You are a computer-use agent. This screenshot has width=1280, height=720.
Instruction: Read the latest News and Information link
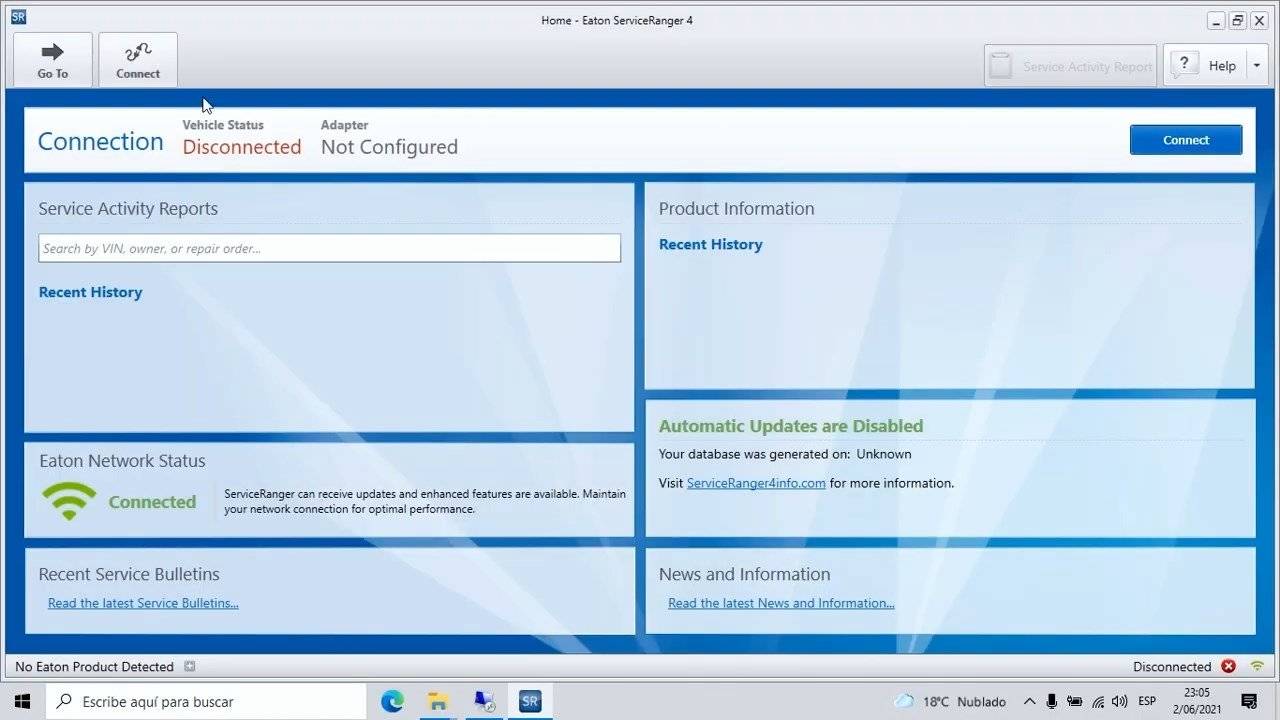(x=781, y=603)
